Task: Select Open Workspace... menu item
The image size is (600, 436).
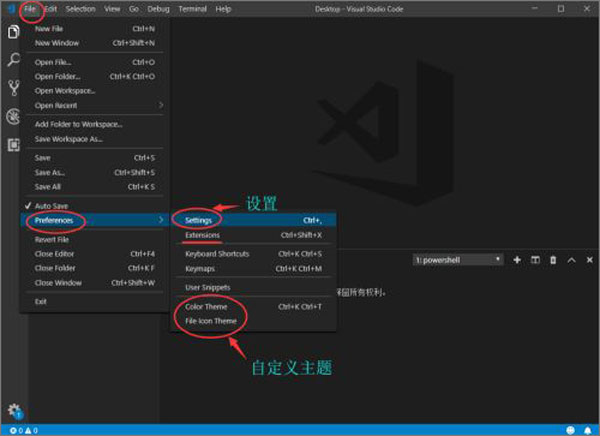Action: (95, 91)
